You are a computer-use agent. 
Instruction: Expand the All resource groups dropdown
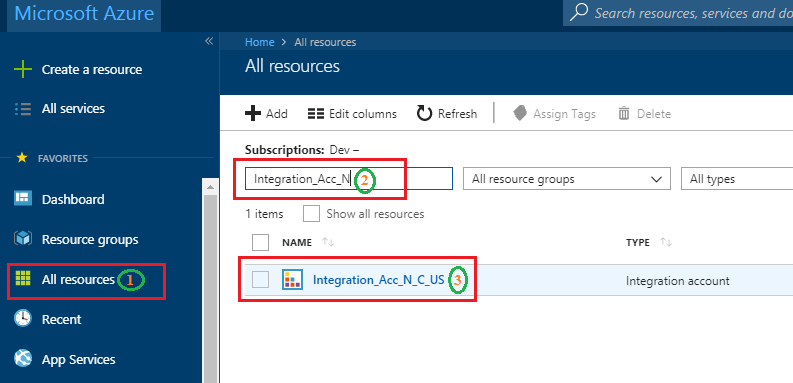click(x=567, y=179)
